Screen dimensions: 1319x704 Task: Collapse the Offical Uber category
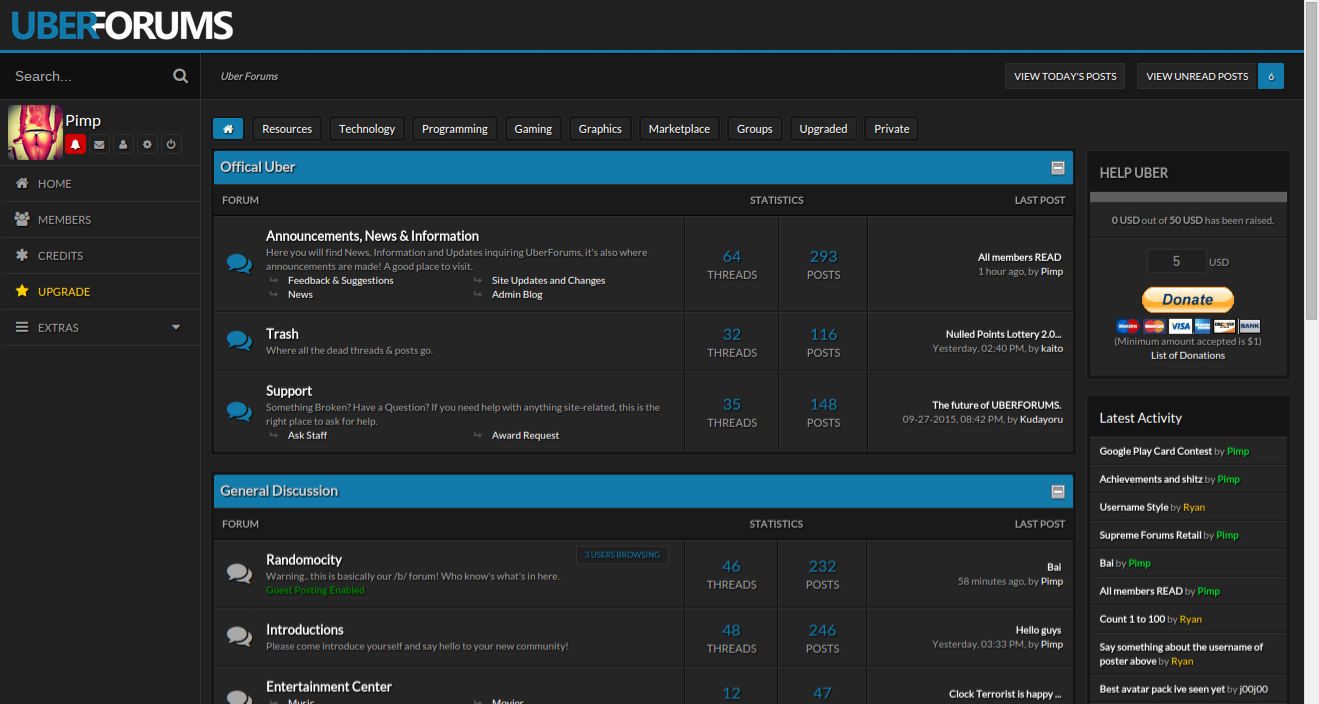(1058, 168)
